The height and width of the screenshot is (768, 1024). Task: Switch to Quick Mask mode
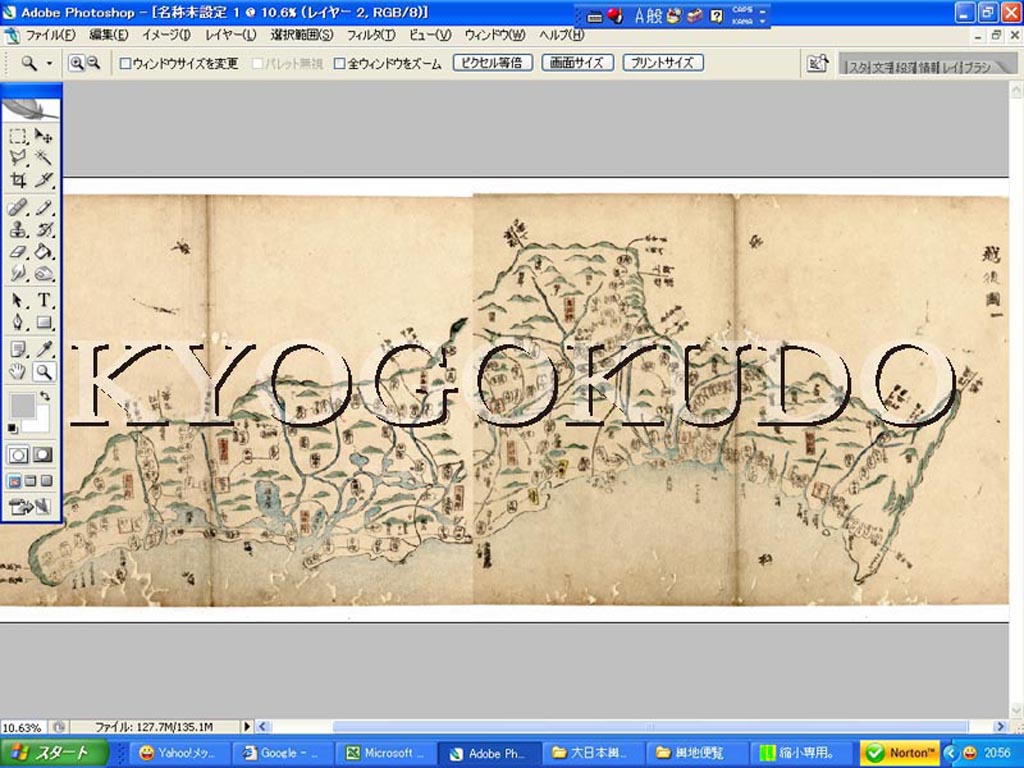pyautogui.click(x=43, y=455)
